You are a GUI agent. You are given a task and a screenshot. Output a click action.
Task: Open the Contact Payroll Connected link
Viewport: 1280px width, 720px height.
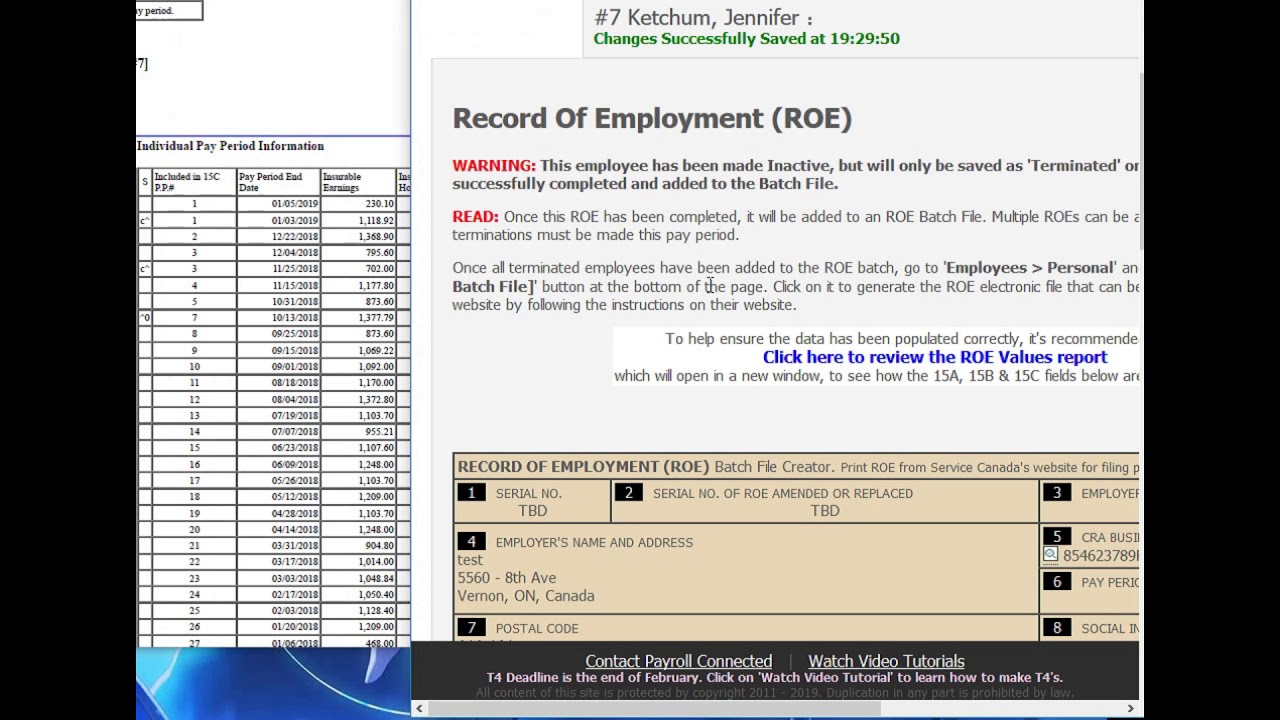tap(678, 661)
